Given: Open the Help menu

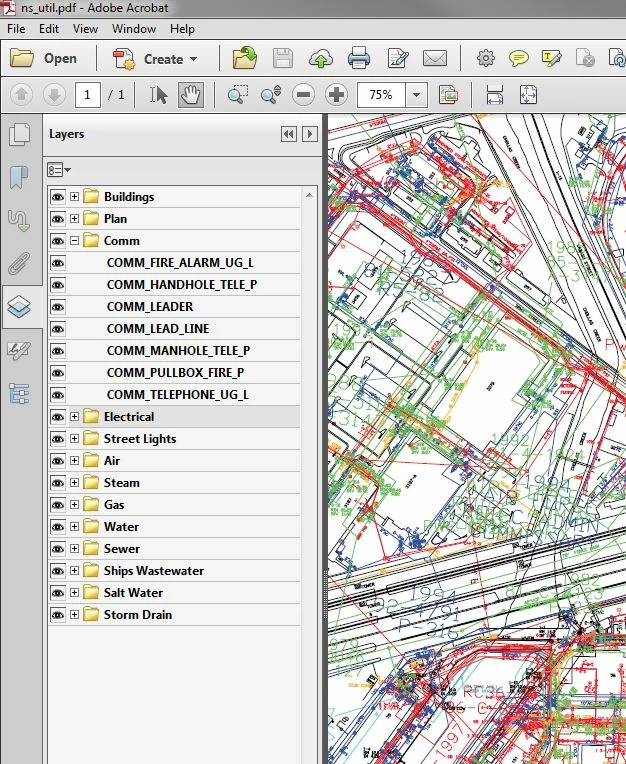Looking at the screenshot, I should click(182, 29).
